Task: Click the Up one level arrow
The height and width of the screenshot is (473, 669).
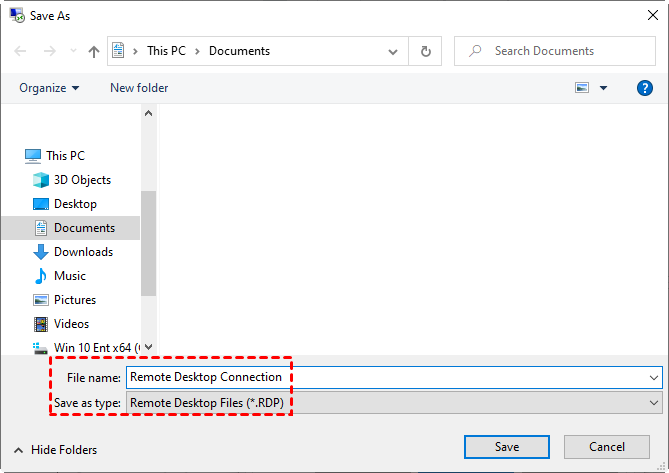Action: coord(94,51)
